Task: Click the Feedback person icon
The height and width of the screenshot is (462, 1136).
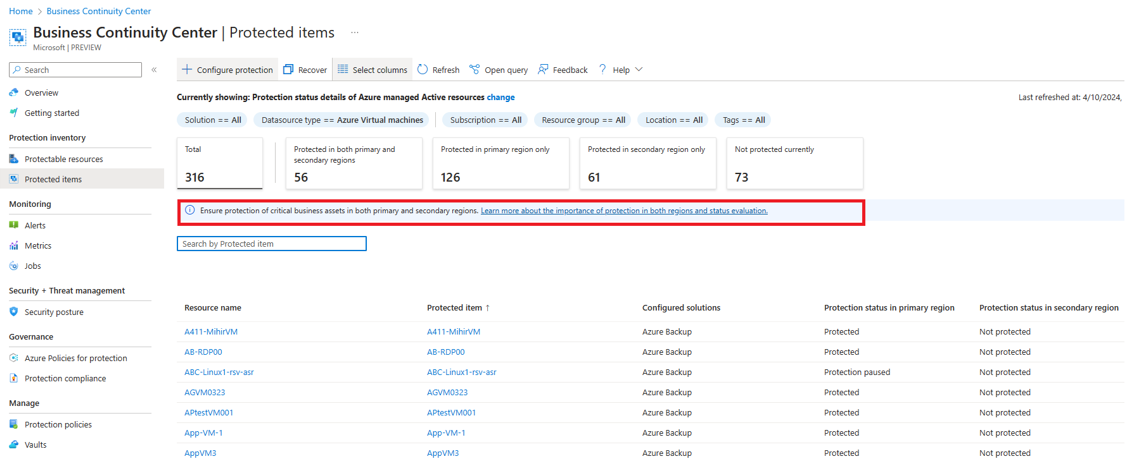Action: 543,70
